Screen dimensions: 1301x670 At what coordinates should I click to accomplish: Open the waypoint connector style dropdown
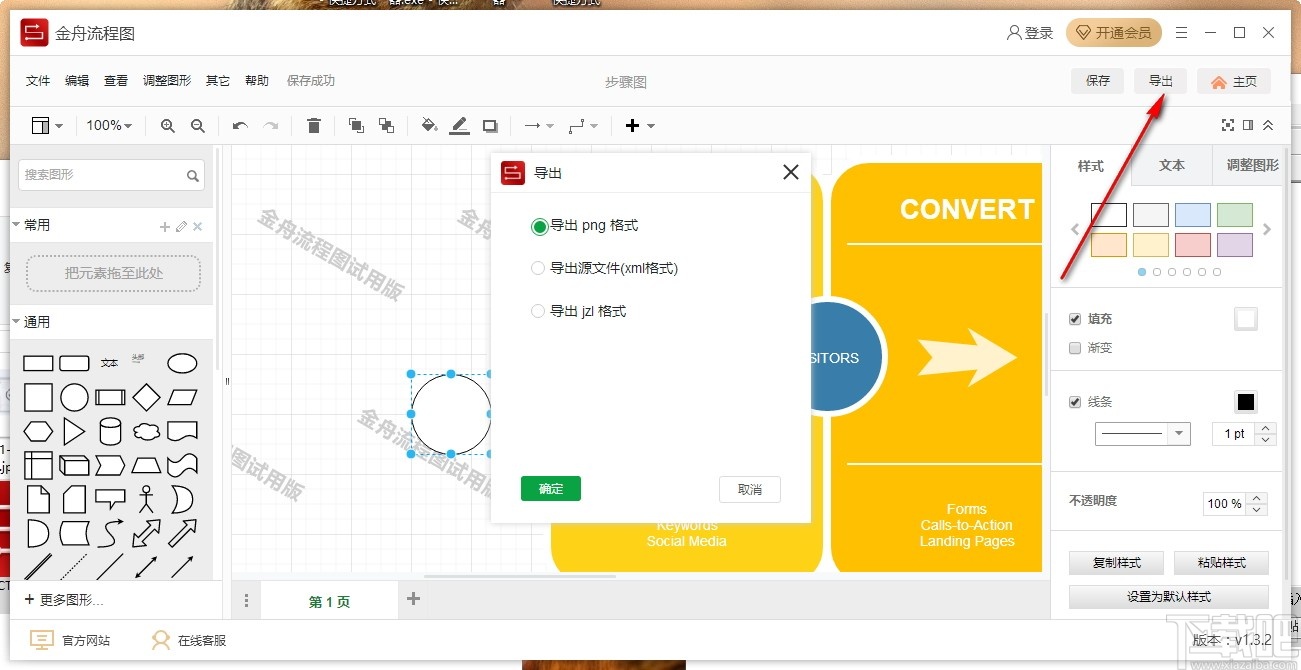click(x=583, y=126)
